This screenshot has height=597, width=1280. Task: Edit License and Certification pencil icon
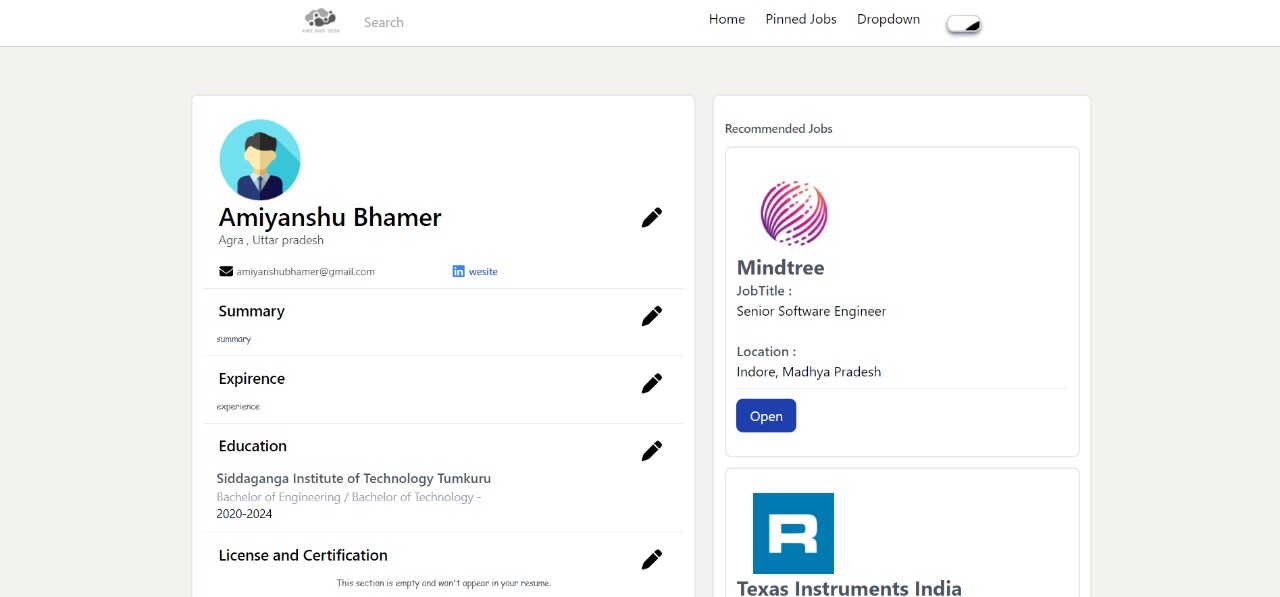pos(652,559)
